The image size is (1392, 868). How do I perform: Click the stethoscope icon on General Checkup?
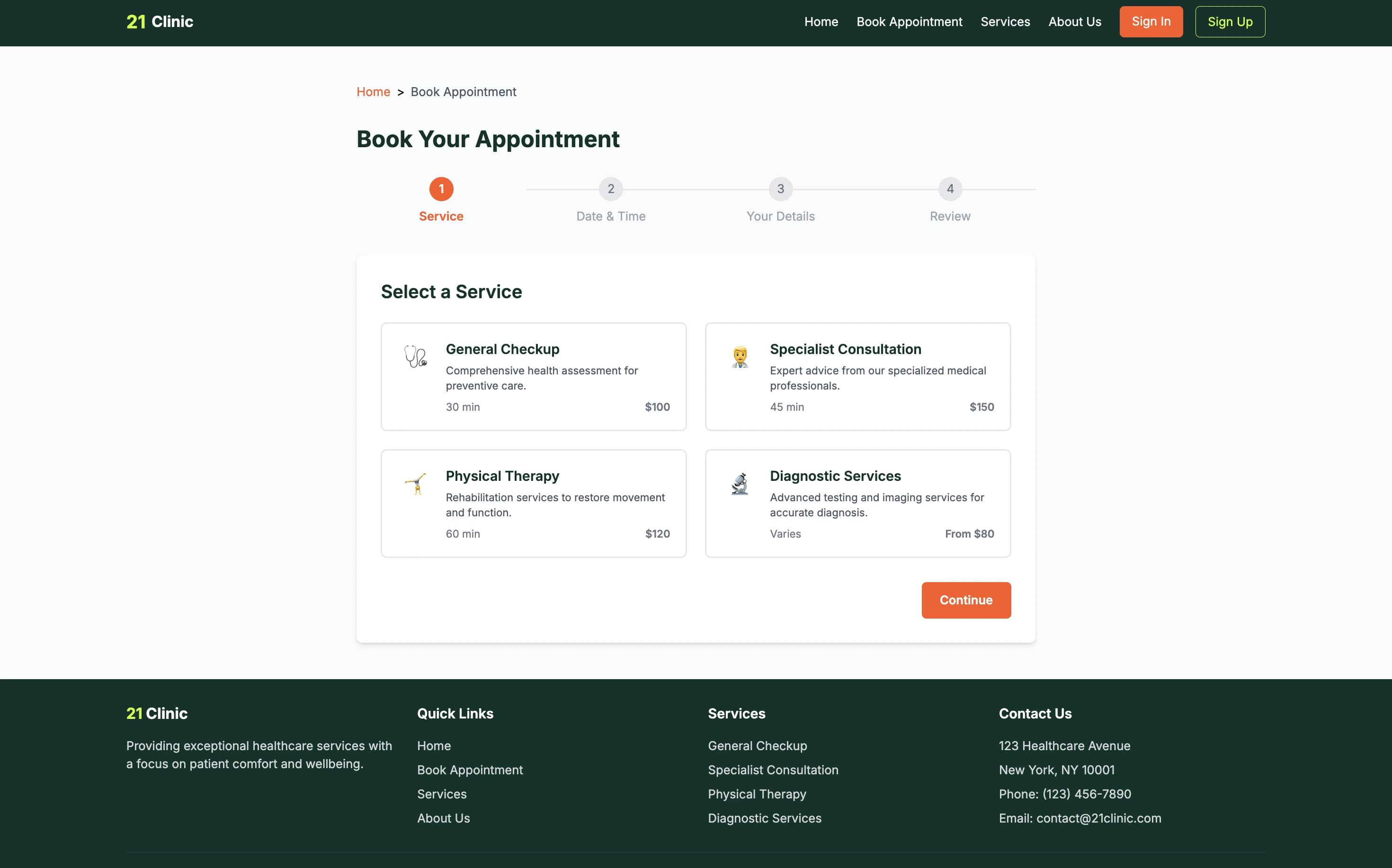tap(415, 356)
